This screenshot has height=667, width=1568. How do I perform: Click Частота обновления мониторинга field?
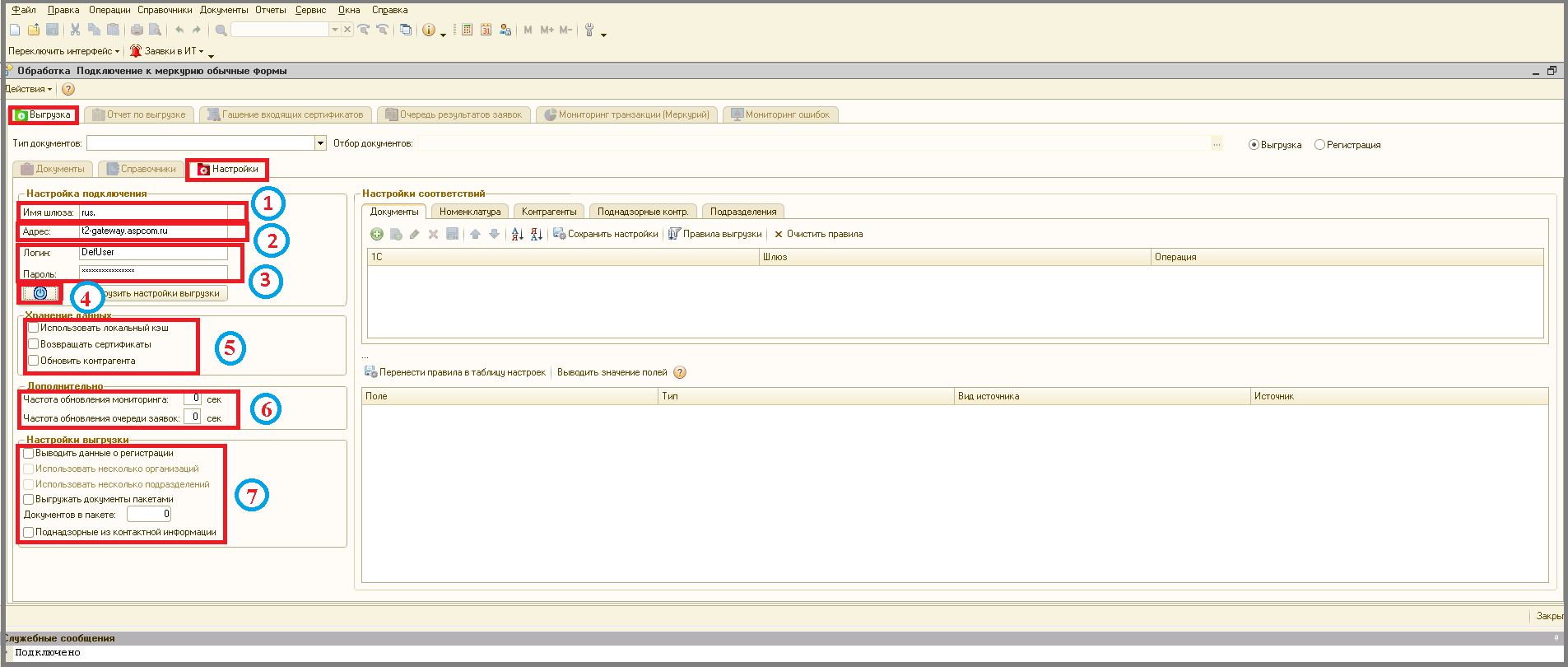[x=193, y=399]
